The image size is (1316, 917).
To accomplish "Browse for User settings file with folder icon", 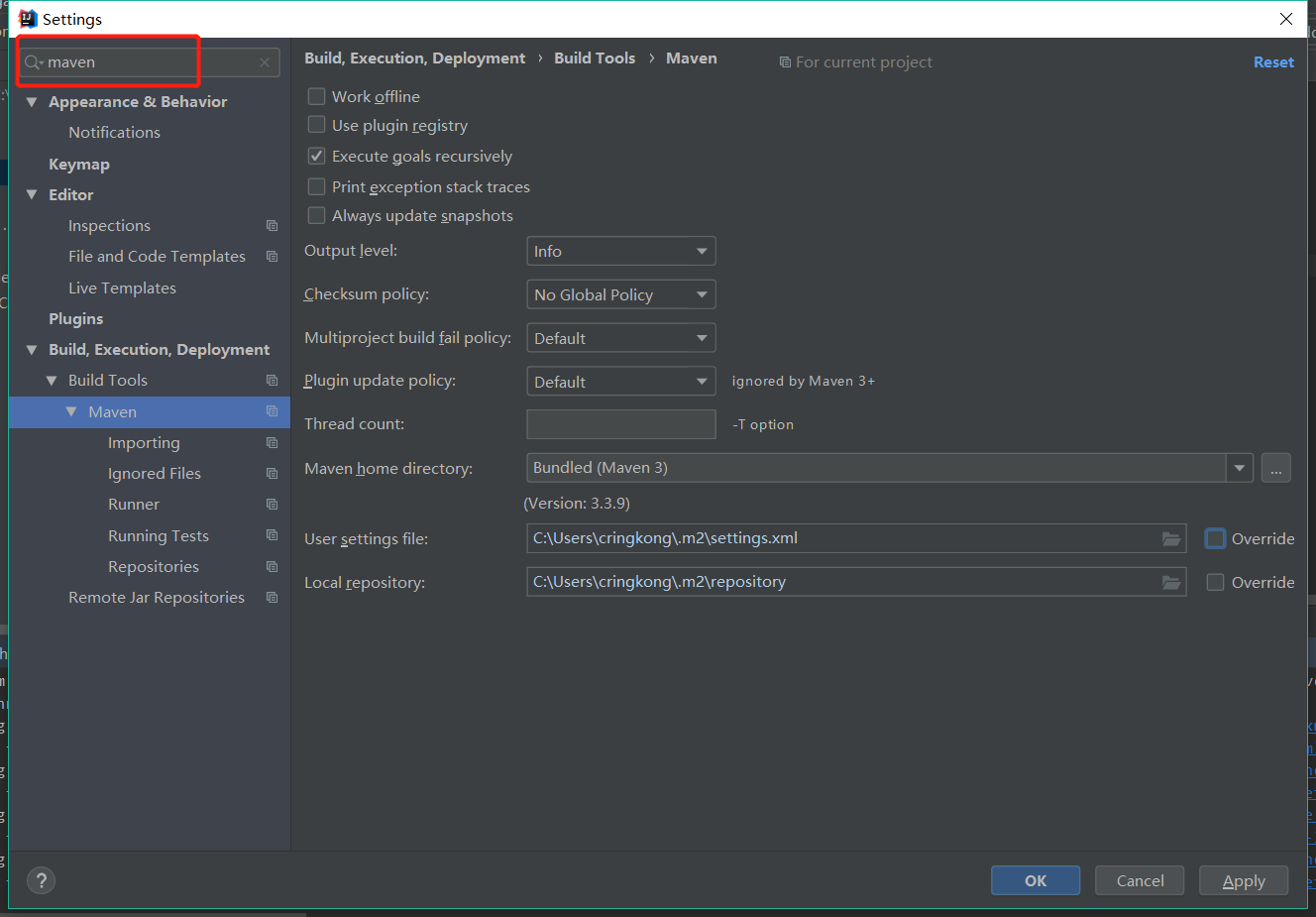I will point(1171,538).
